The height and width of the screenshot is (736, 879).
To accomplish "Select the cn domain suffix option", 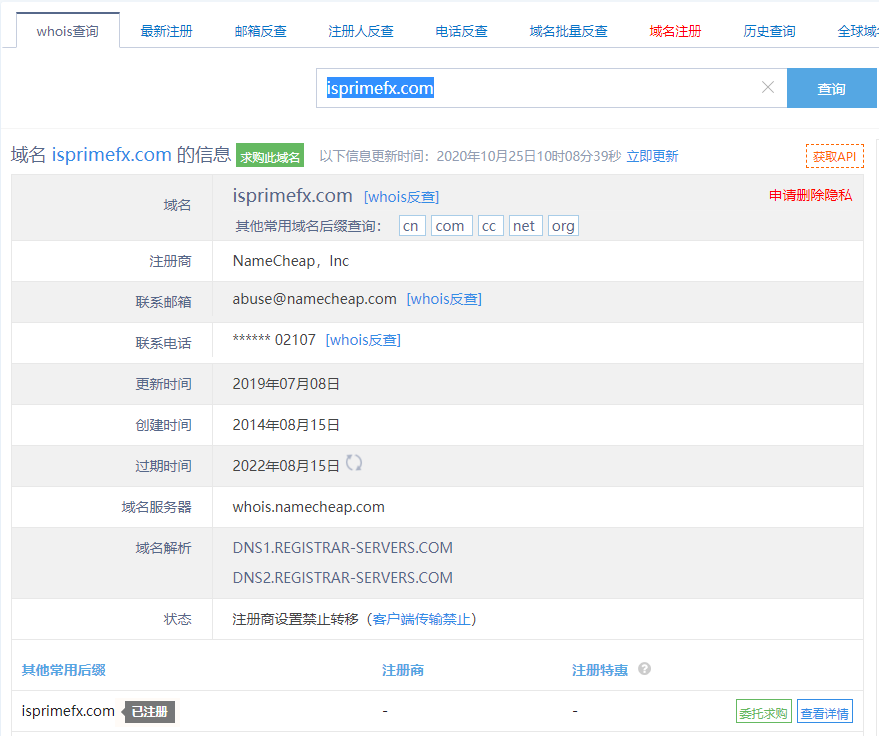I will click(411, 226).
